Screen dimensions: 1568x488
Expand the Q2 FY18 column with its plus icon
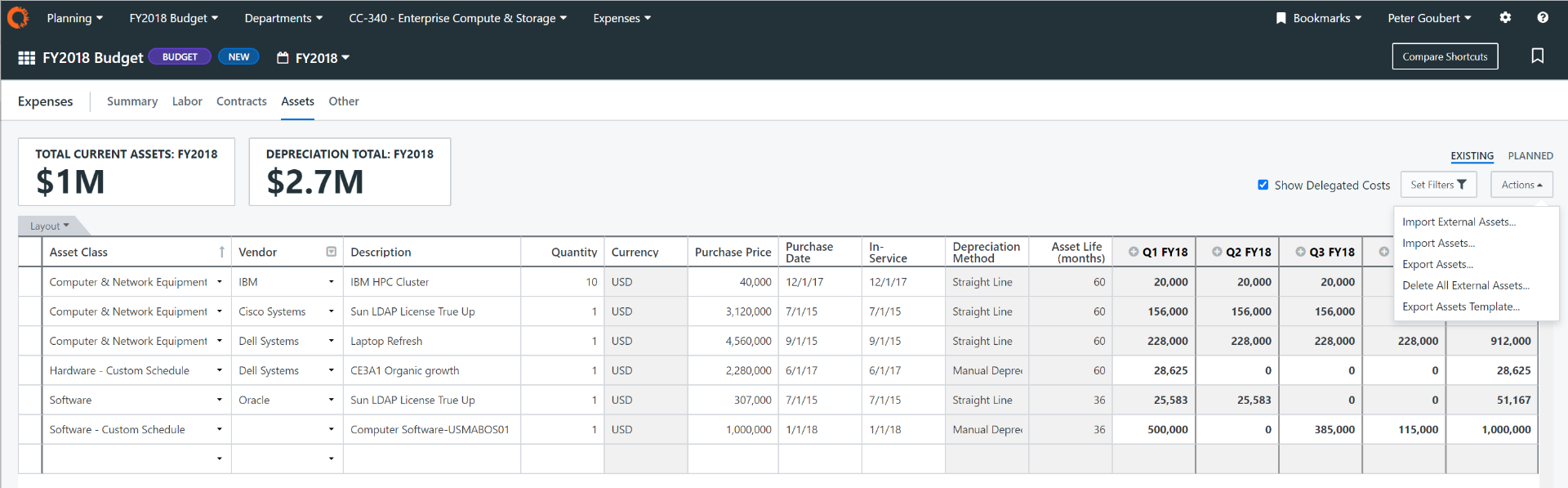tap(1217, 252)
